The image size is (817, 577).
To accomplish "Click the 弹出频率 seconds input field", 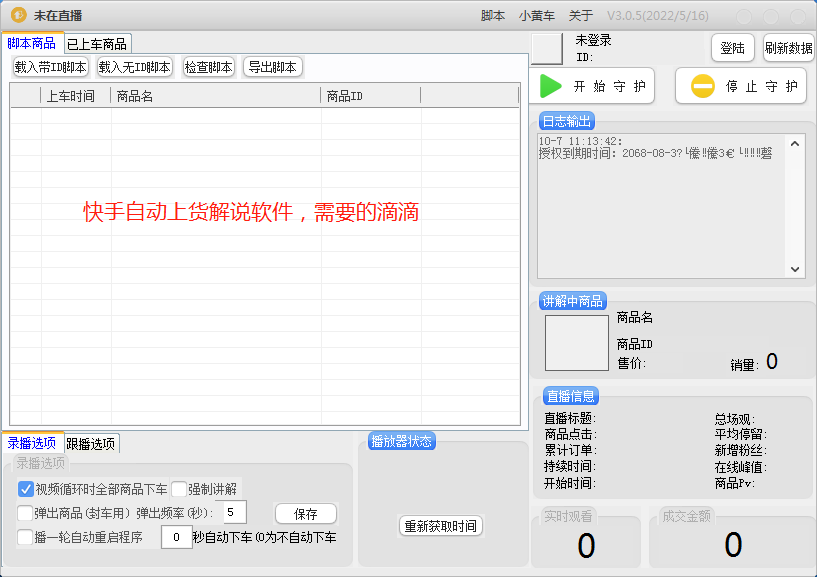I will [234, 512].
